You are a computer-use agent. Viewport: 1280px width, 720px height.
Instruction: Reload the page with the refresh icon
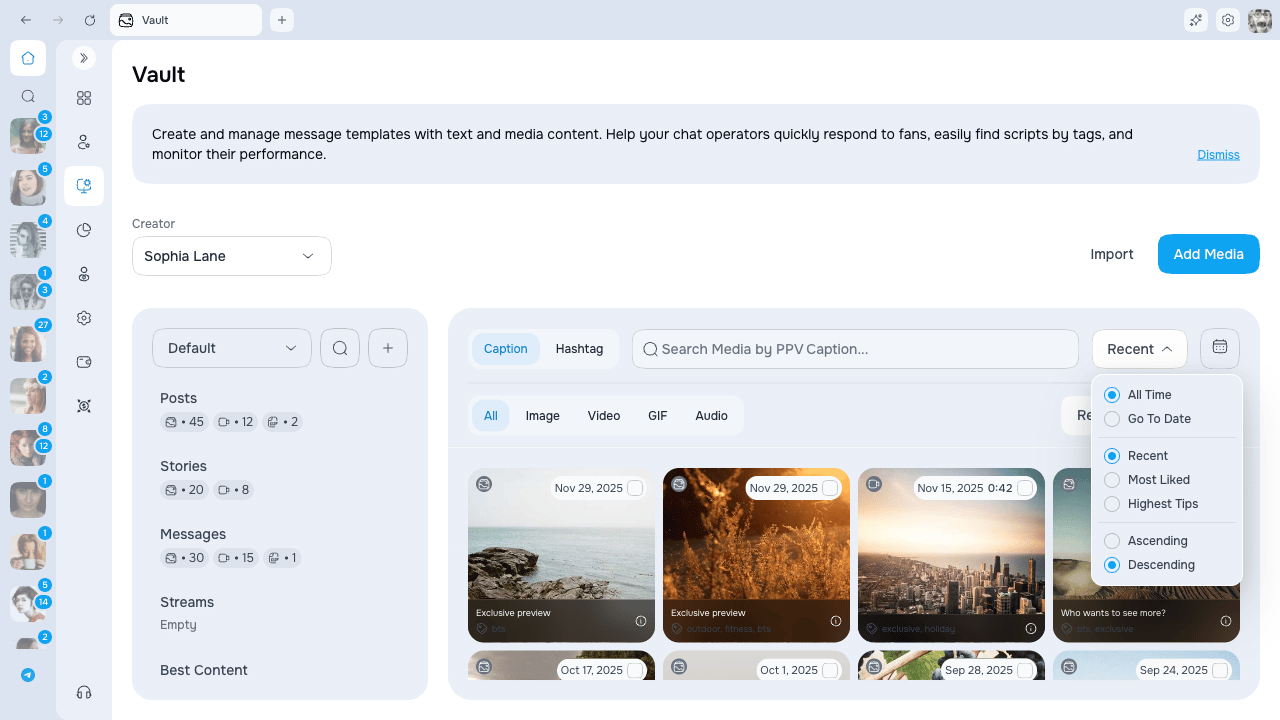[90, 20]
